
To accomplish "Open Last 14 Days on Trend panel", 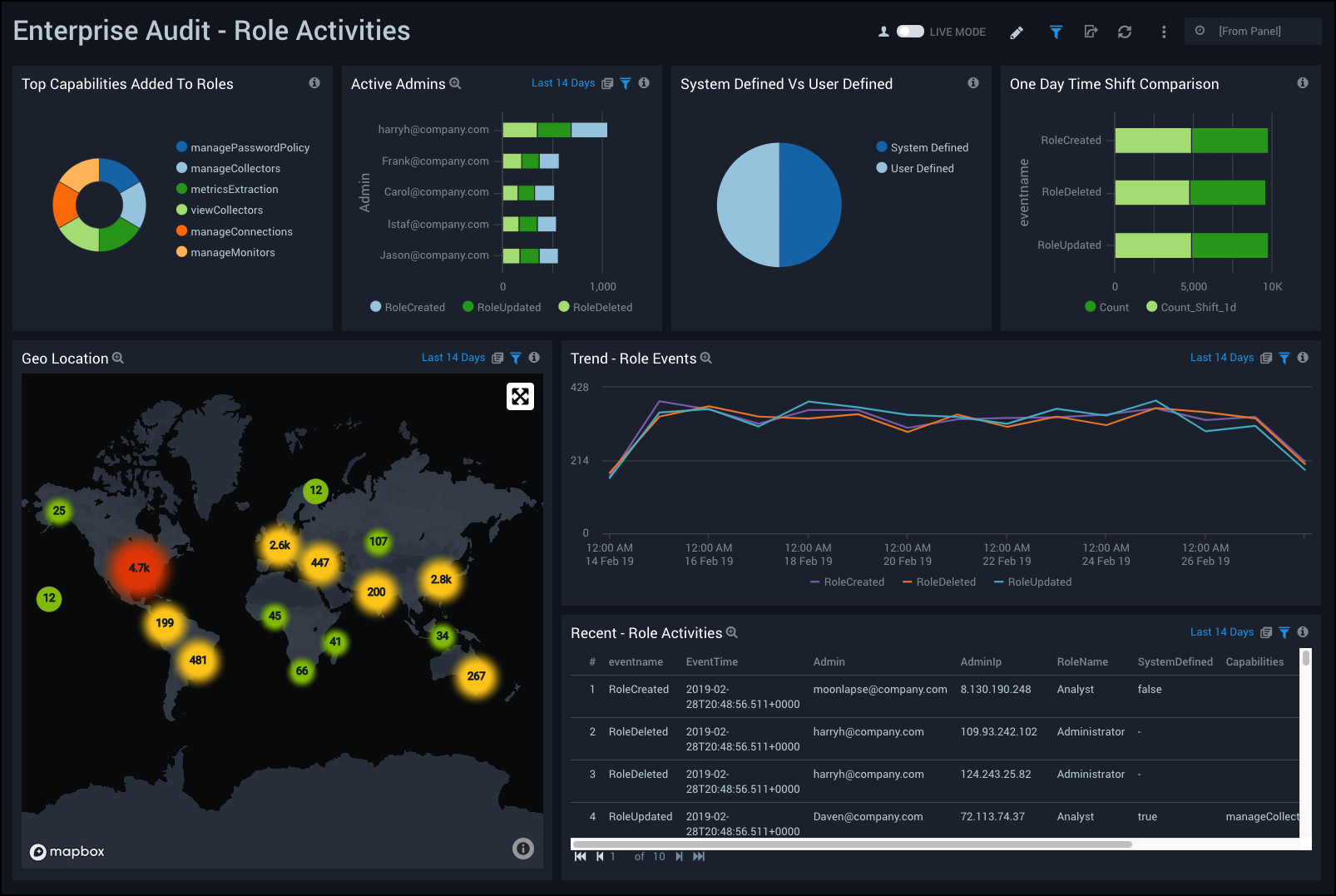I will [x=1221, y=358].
